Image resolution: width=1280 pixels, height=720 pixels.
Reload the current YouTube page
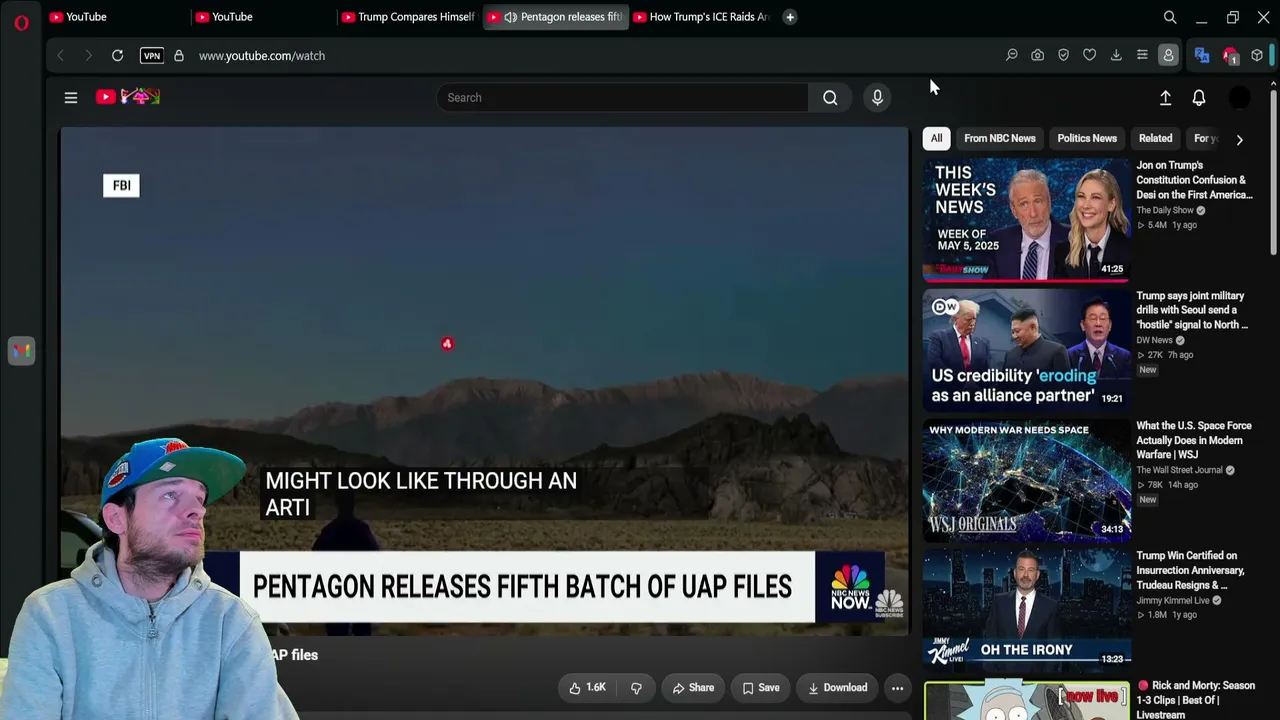pos(117,56)
